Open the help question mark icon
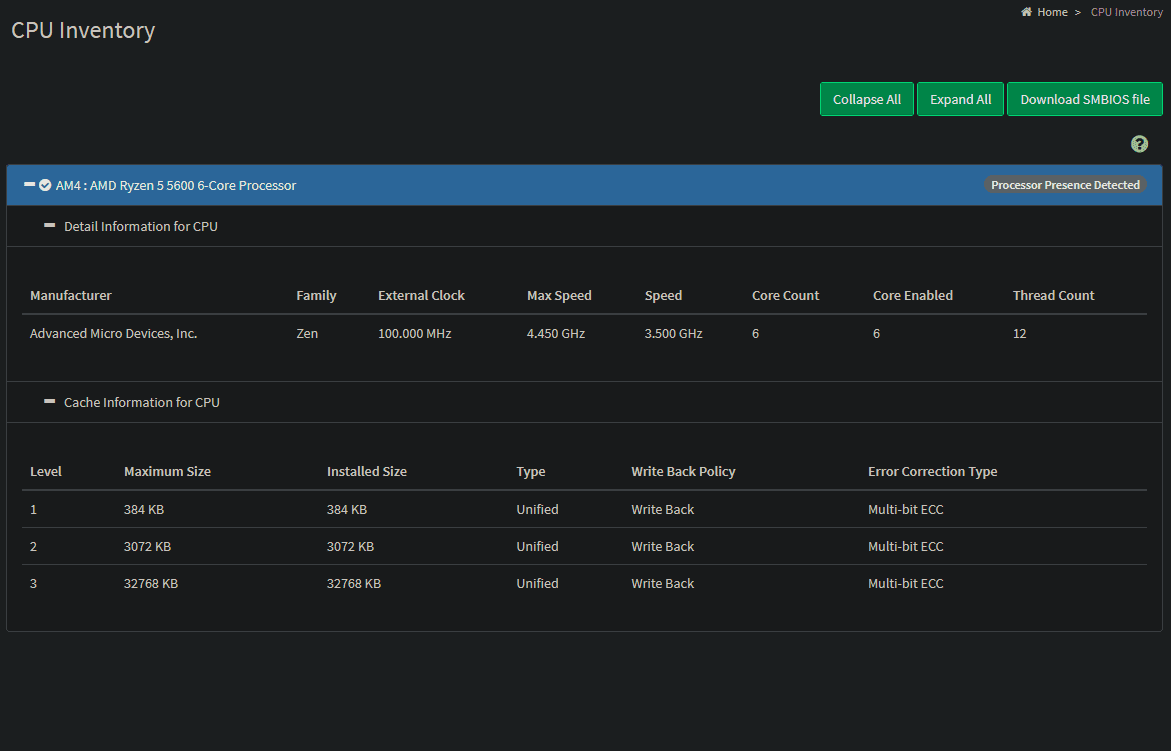The width and height of the screenshot is (1171, 751). point(1139,144)
